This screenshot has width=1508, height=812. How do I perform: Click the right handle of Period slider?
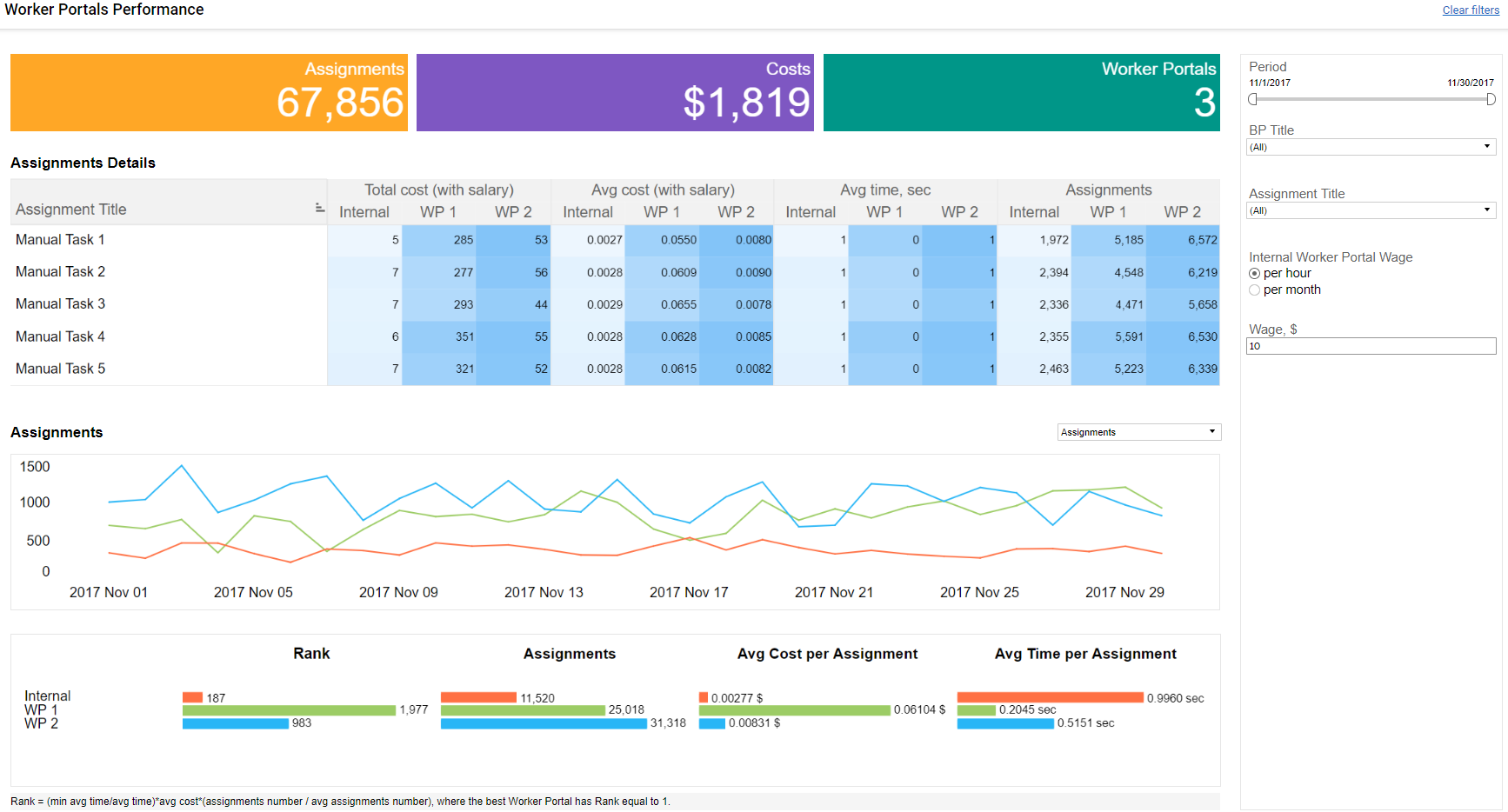pos(1491,99)
